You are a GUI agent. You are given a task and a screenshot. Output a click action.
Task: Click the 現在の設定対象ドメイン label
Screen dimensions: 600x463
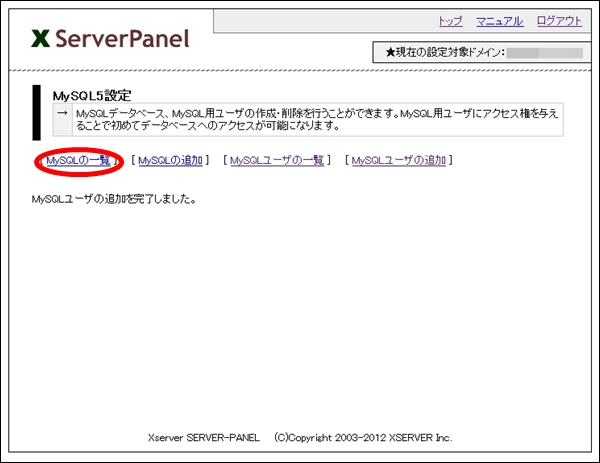[445, 52]
